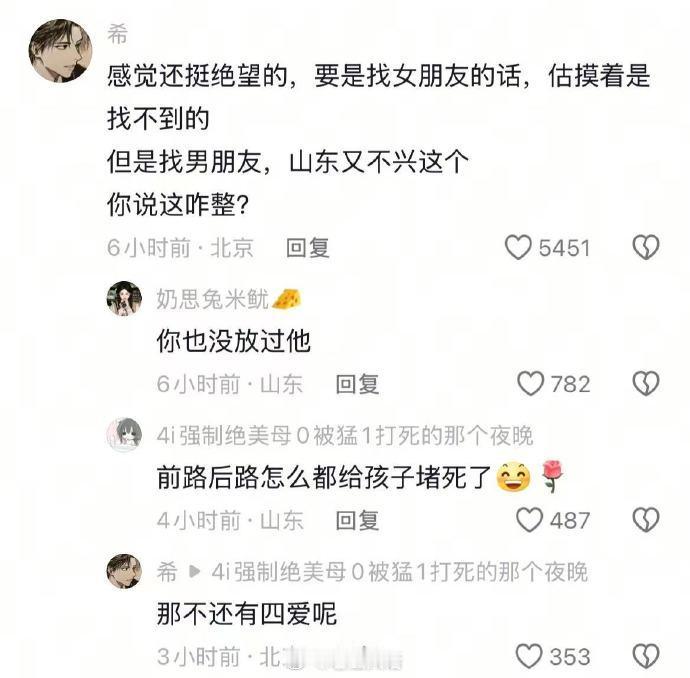Tap broken heart next to 782 likes

tap(646, 384)
